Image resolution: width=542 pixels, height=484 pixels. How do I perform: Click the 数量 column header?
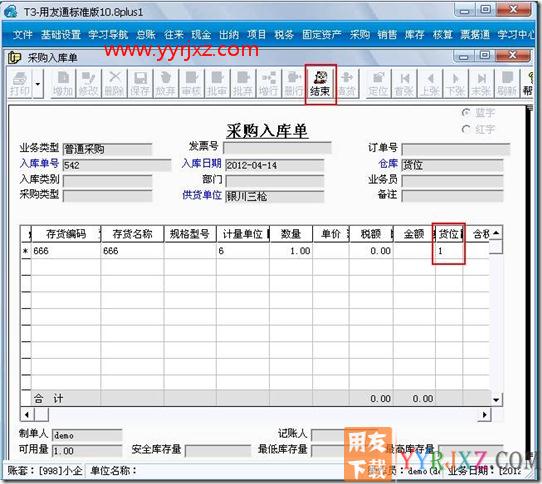pos(291,234)
